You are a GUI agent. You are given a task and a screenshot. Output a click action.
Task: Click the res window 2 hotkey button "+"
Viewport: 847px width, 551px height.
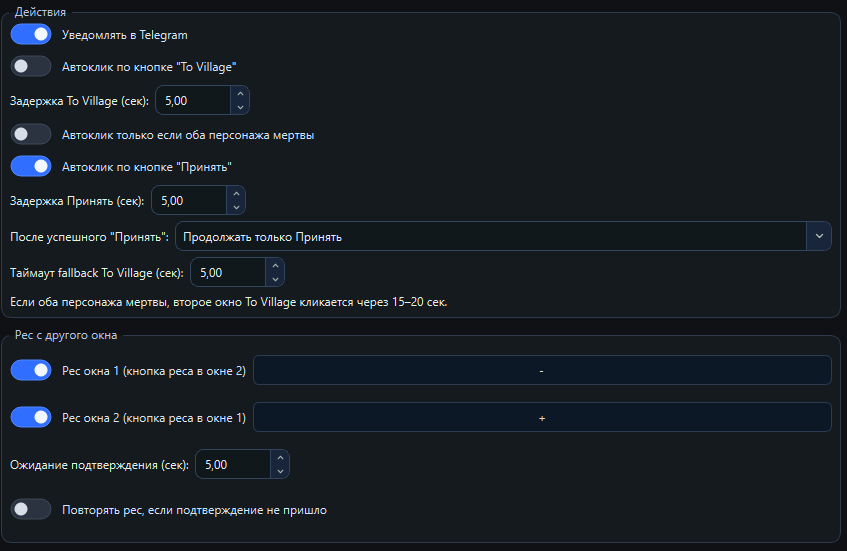point(541,417)
